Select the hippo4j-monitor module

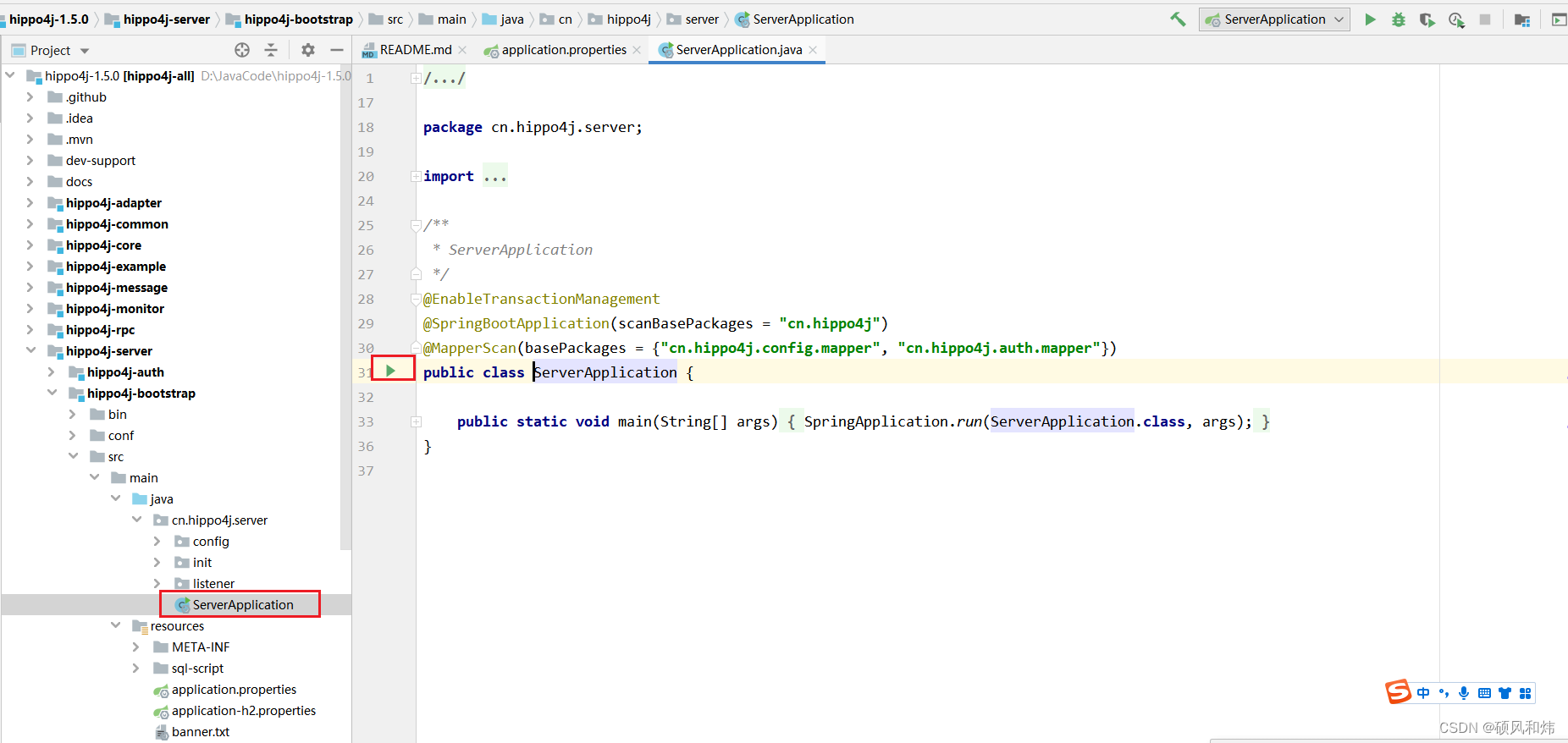115,309
